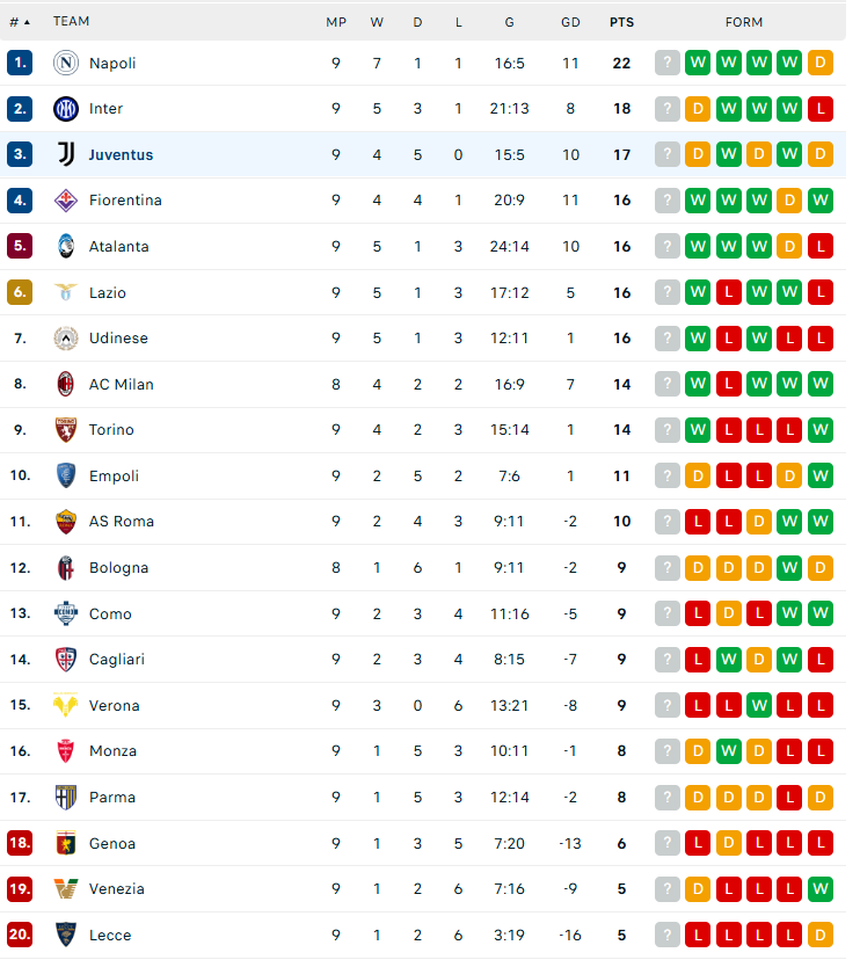Open the Empoli team page
860x967 pixels.
pyautogui.click(x=113, y=476)
